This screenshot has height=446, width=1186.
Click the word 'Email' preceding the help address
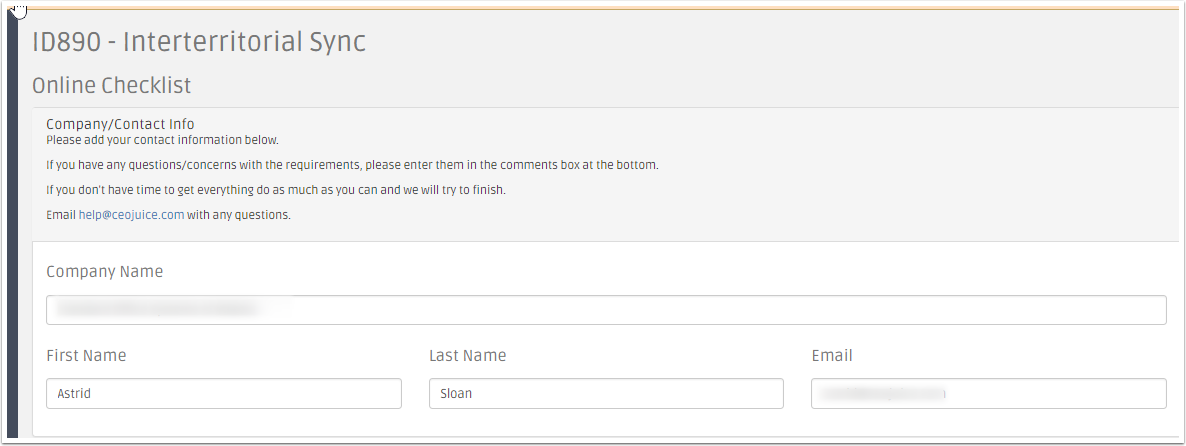61,215
